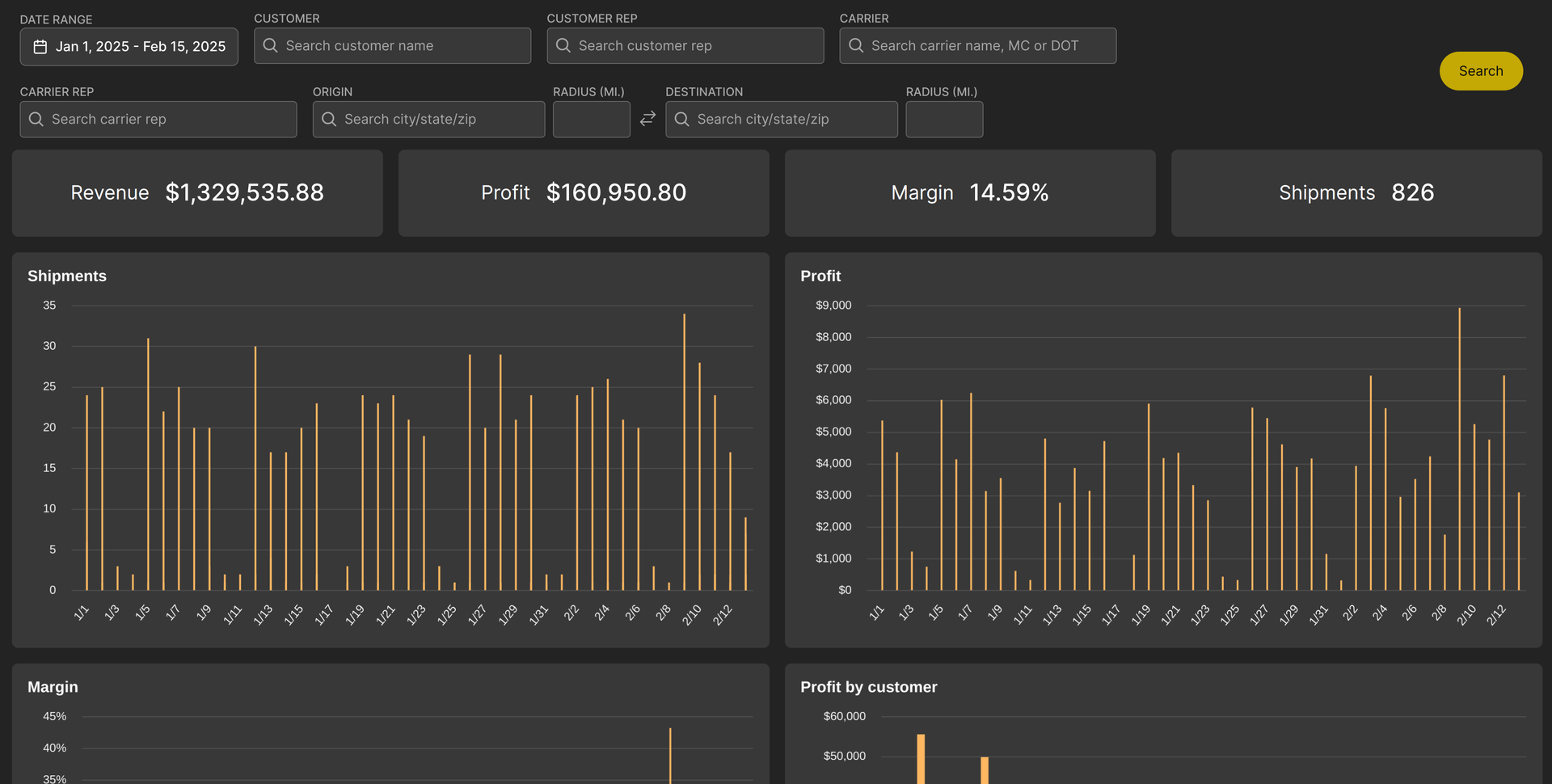The width and height of the screenshot is (1552, 784).
Task: Click the $60,000 label in Profit by customer
Action: 844,716
